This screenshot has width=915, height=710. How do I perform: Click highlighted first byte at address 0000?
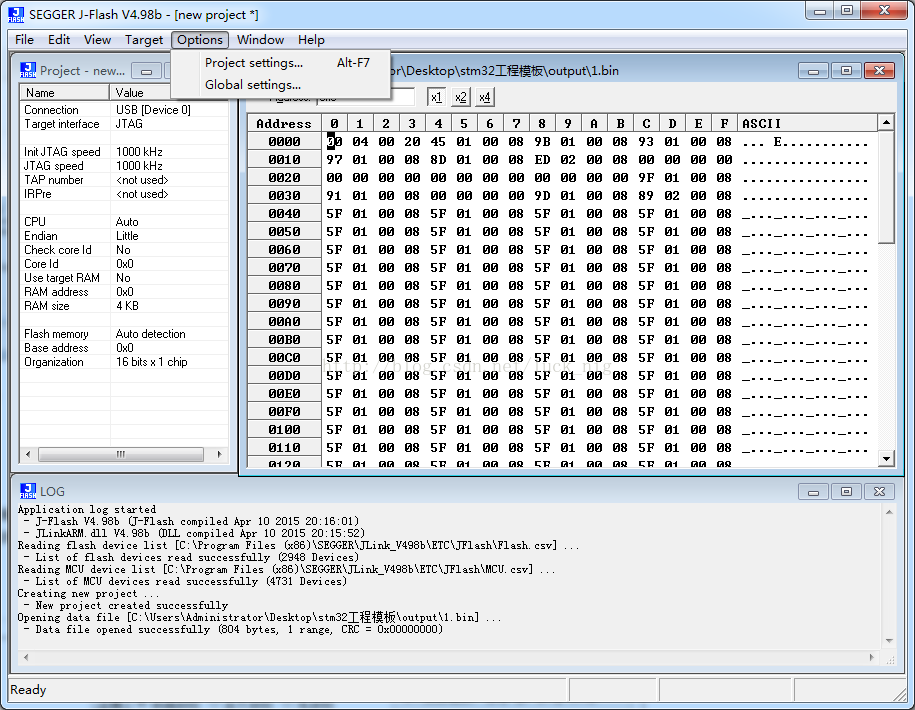pyautogui.click(x=334, y=142)
